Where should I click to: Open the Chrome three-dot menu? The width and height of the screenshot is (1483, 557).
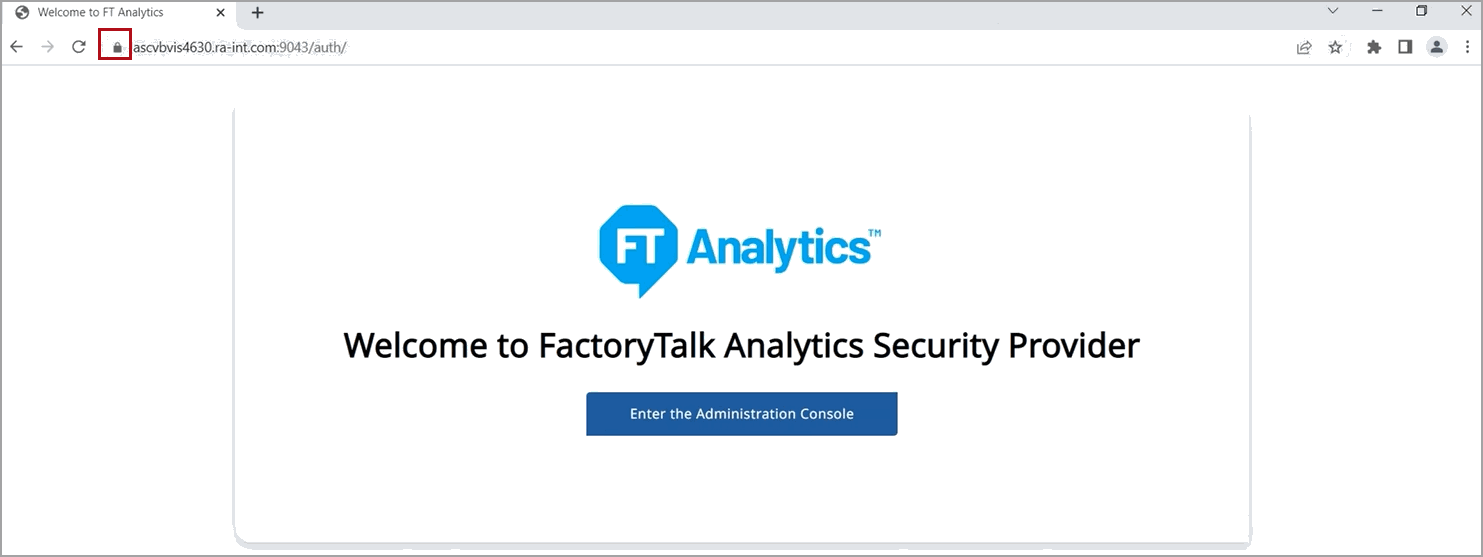click(1467, 47)
